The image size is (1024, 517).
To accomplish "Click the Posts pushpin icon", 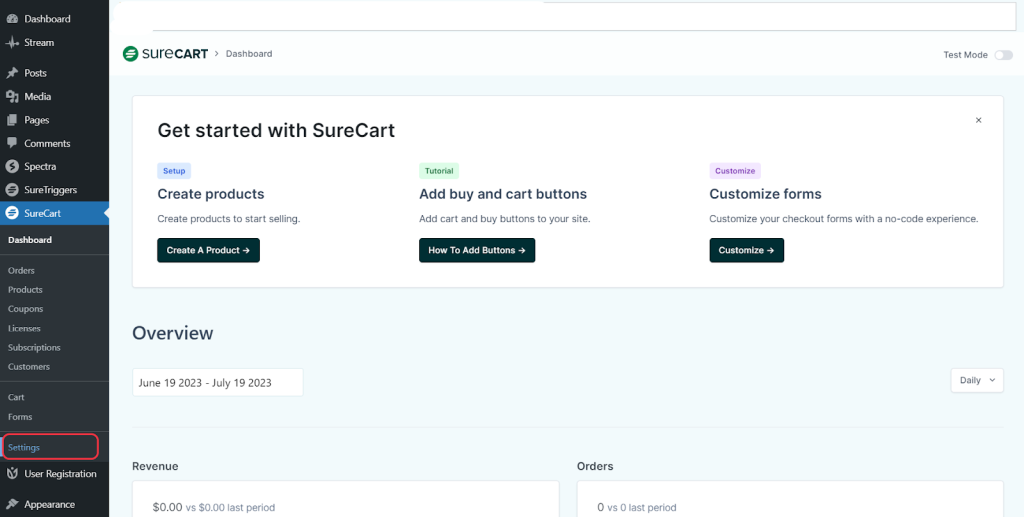I will [x=12, y=73].
